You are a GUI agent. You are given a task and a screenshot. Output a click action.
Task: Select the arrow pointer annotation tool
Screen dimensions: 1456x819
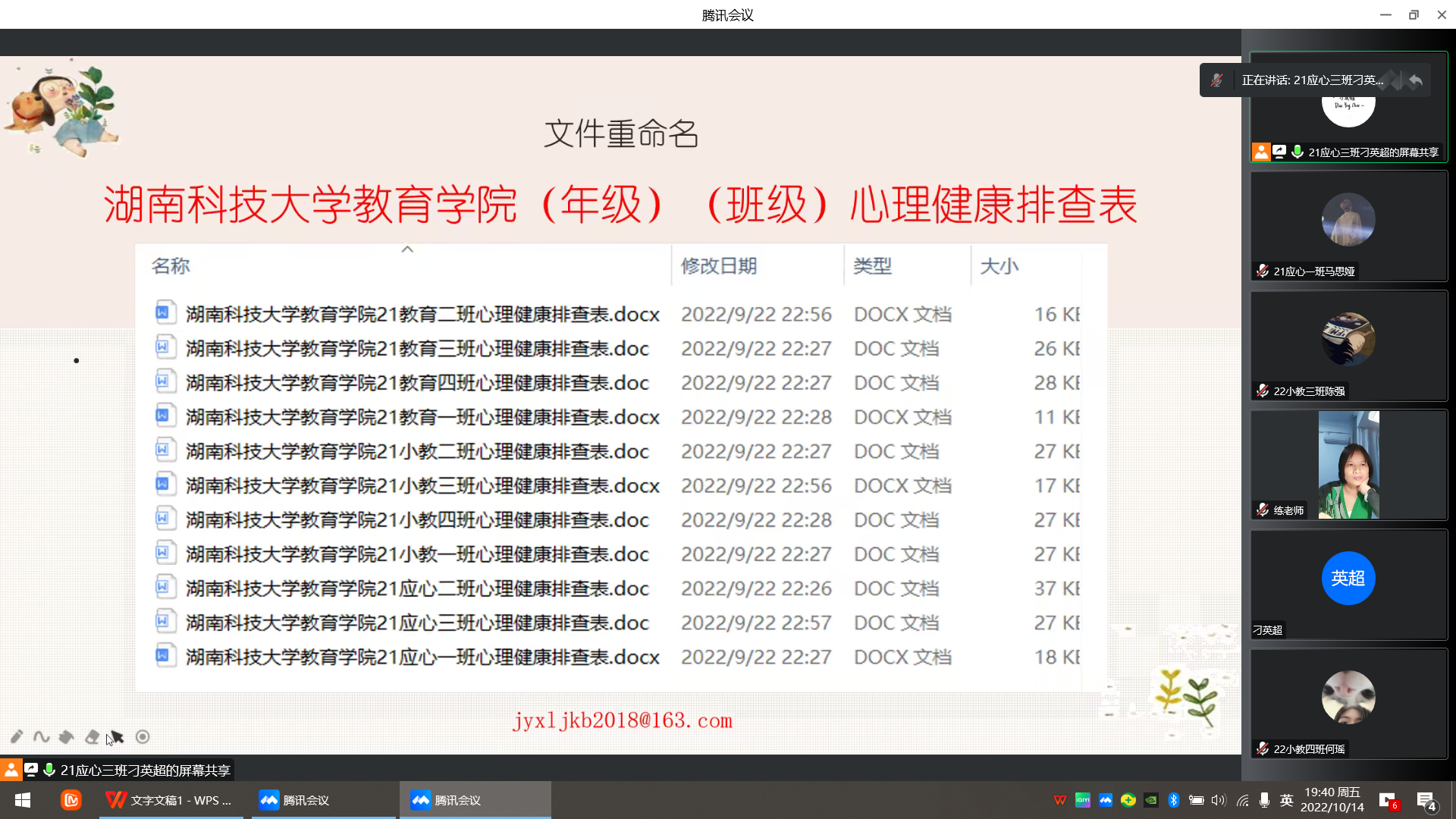click(x=117, y=736)
